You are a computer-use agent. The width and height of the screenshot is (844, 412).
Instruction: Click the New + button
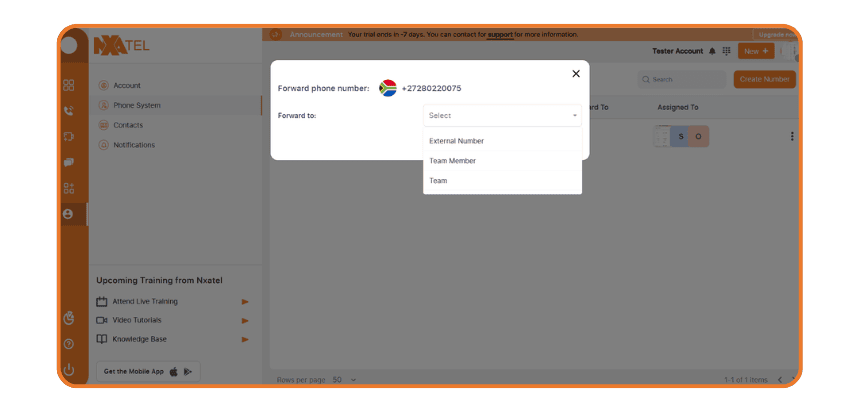[755, 51]
